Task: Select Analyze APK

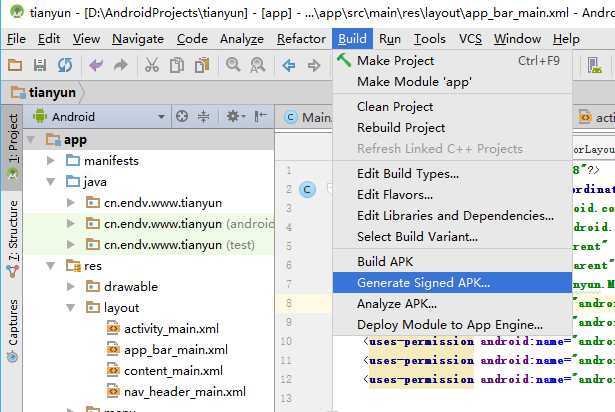Action: click(452, 304)
